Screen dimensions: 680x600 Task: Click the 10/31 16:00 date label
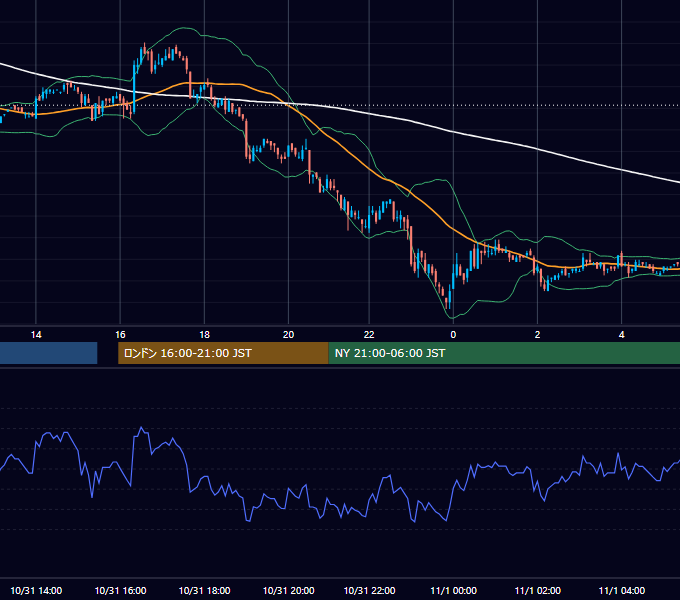tap(120, 590)
